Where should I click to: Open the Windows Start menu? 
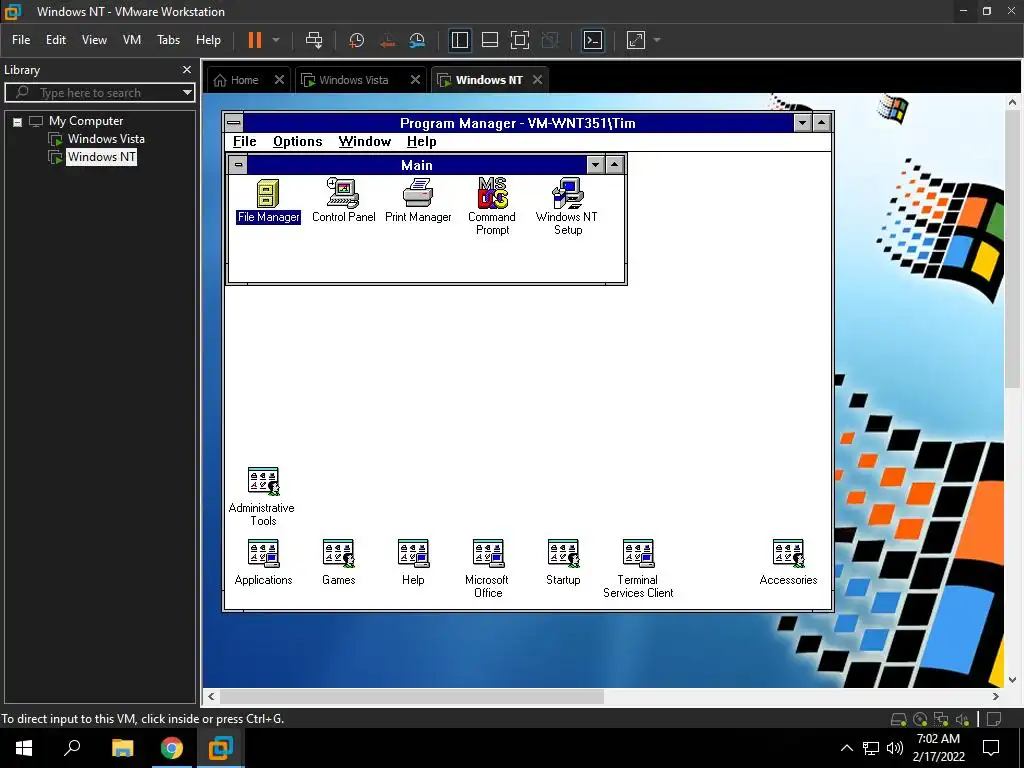coord(24,748)
